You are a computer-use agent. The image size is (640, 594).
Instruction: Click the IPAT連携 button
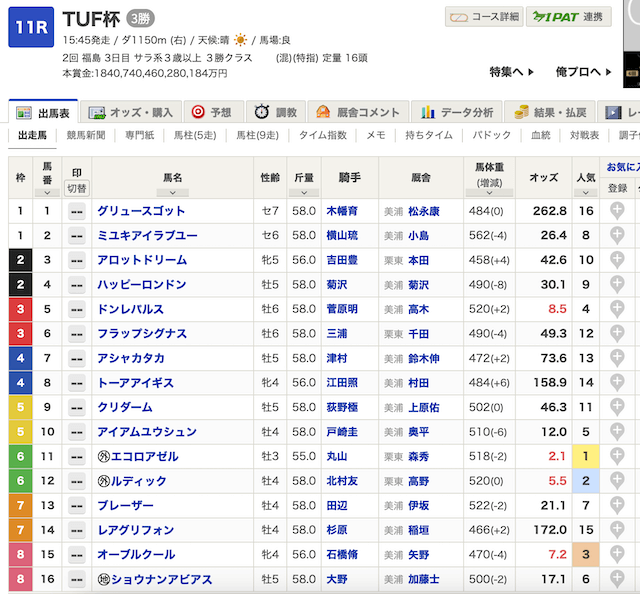pyautogui.click(x=568, y=17)
